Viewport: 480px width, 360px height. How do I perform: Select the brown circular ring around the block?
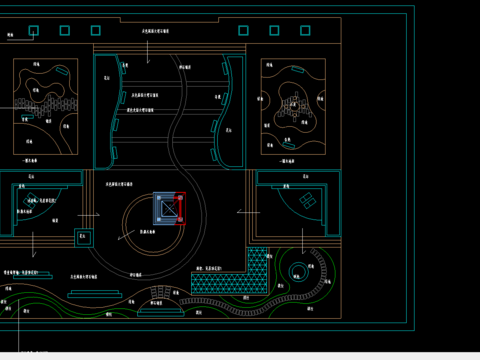(x=153, y=224)
